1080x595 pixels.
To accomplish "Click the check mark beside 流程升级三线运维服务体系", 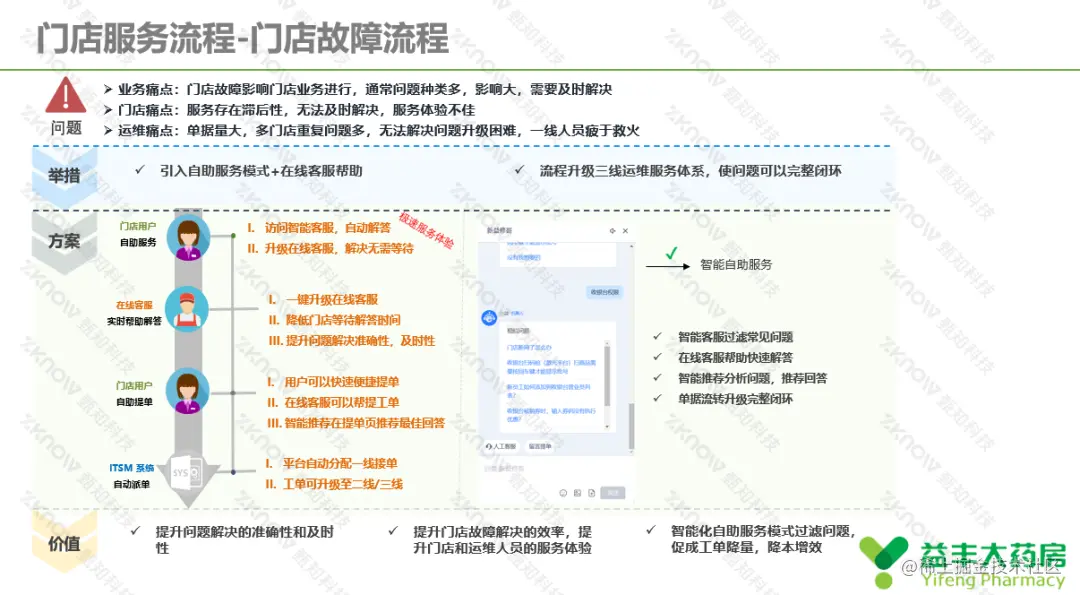I will [x=520, y=169].
